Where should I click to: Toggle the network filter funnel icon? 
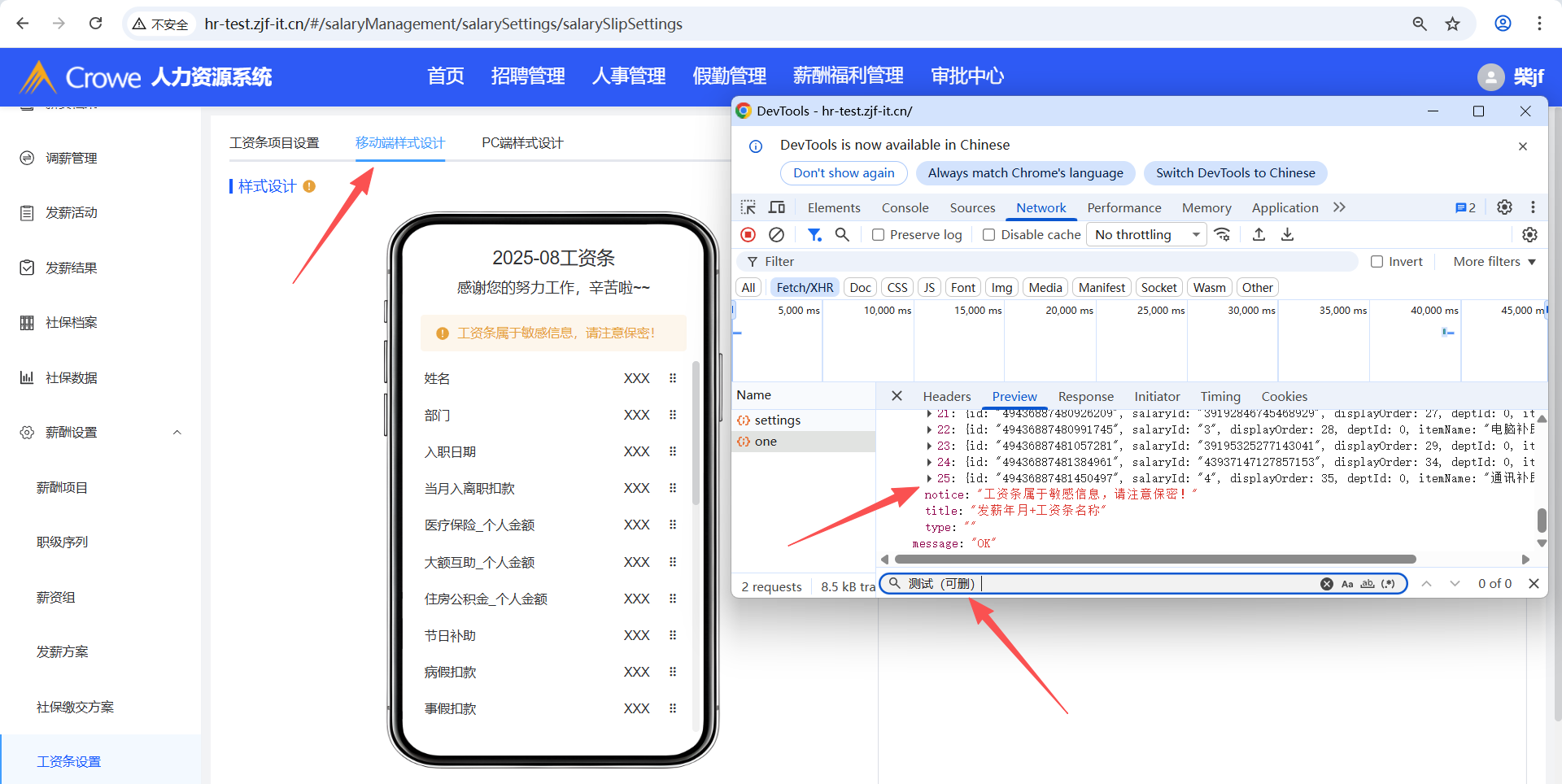[x=814, y=234]
